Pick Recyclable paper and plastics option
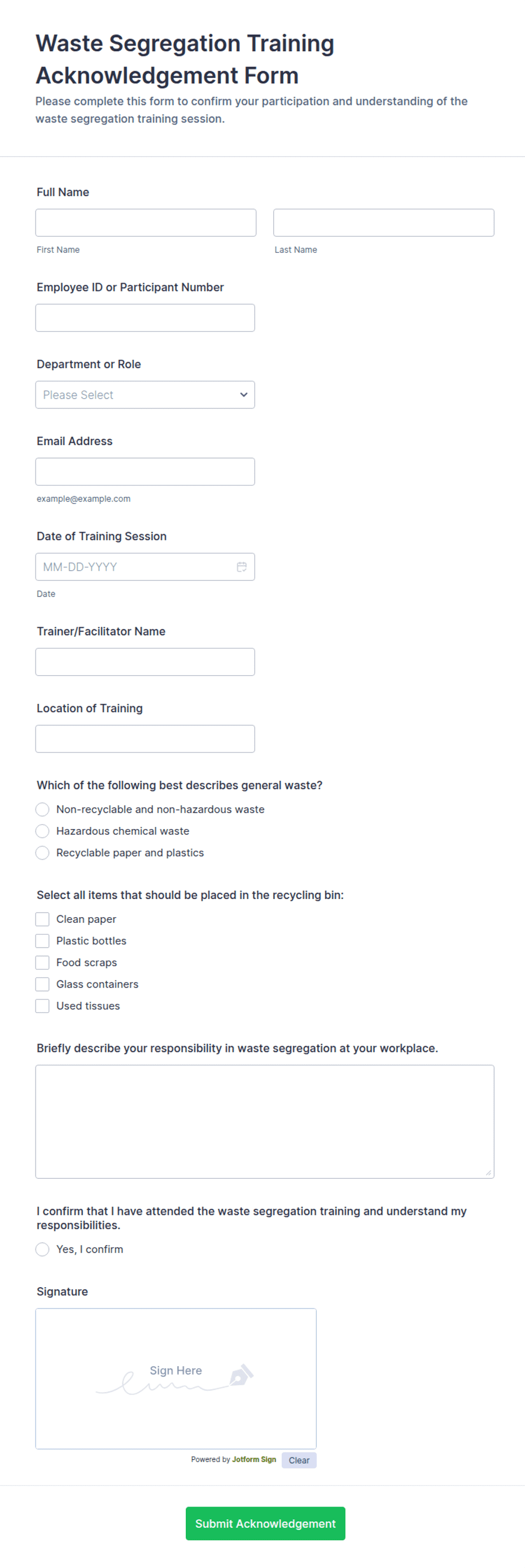Viewport: 525px width, 1568px height. [x=43, y=853]
